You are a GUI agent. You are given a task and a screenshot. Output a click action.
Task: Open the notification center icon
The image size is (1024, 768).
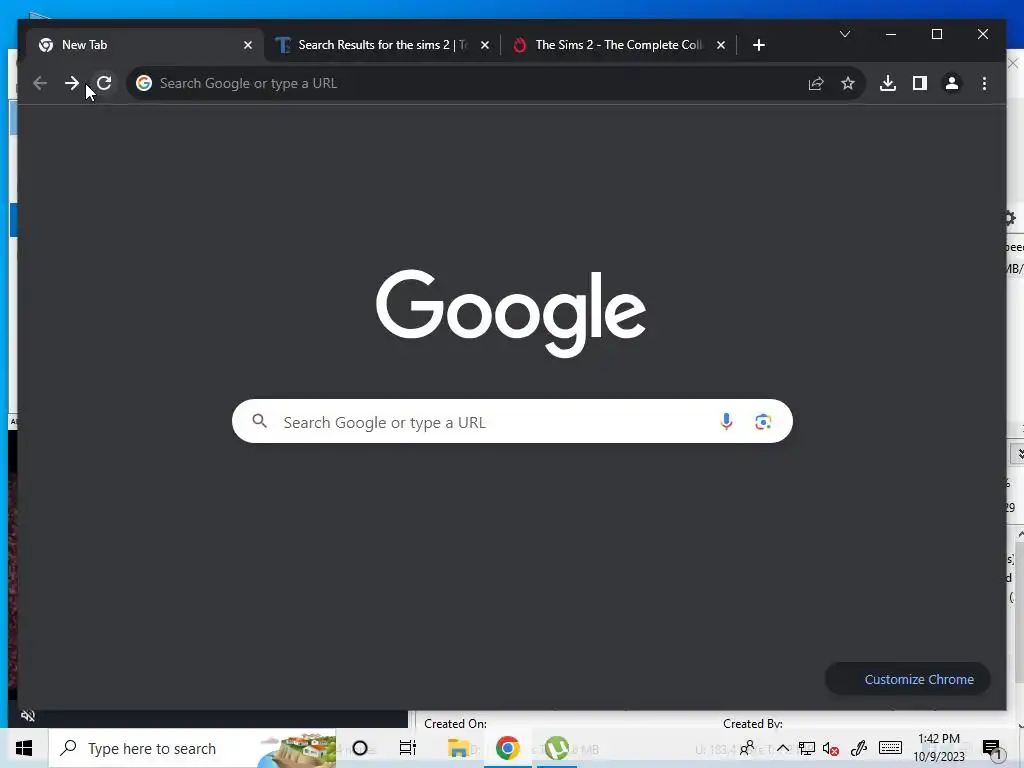coord(992,750)
